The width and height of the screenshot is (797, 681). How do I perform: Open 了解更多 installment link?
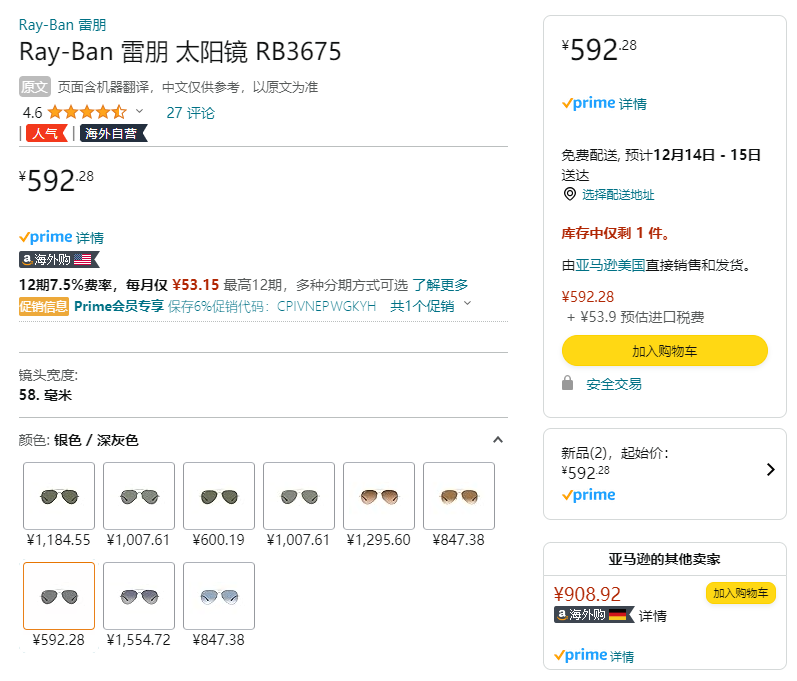[440, 285]
